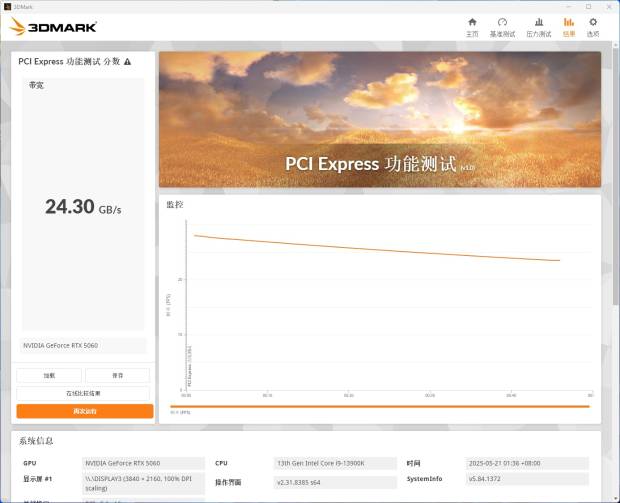Go to the 主页 home page

pos(472,27)
